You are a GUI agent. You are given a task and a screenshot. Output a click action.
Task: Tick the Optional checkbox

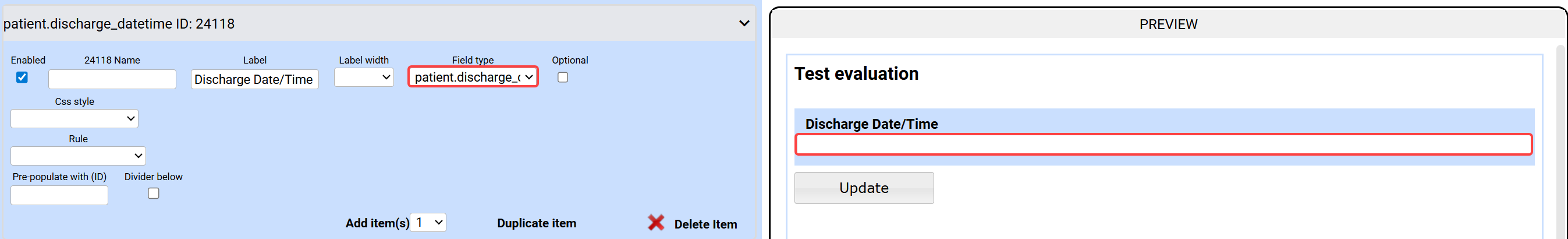562,78
